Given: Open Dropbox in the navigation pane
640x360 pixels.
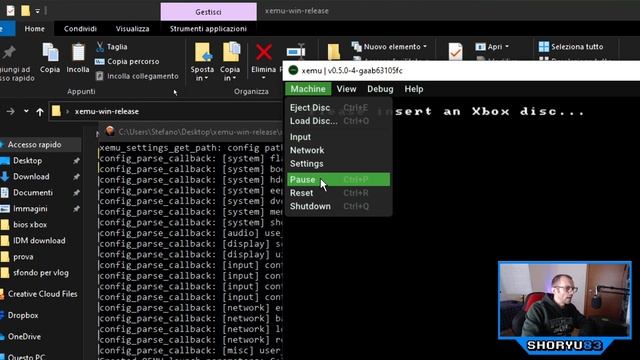Looking at the screenshot, I should (x=23, y=316).
